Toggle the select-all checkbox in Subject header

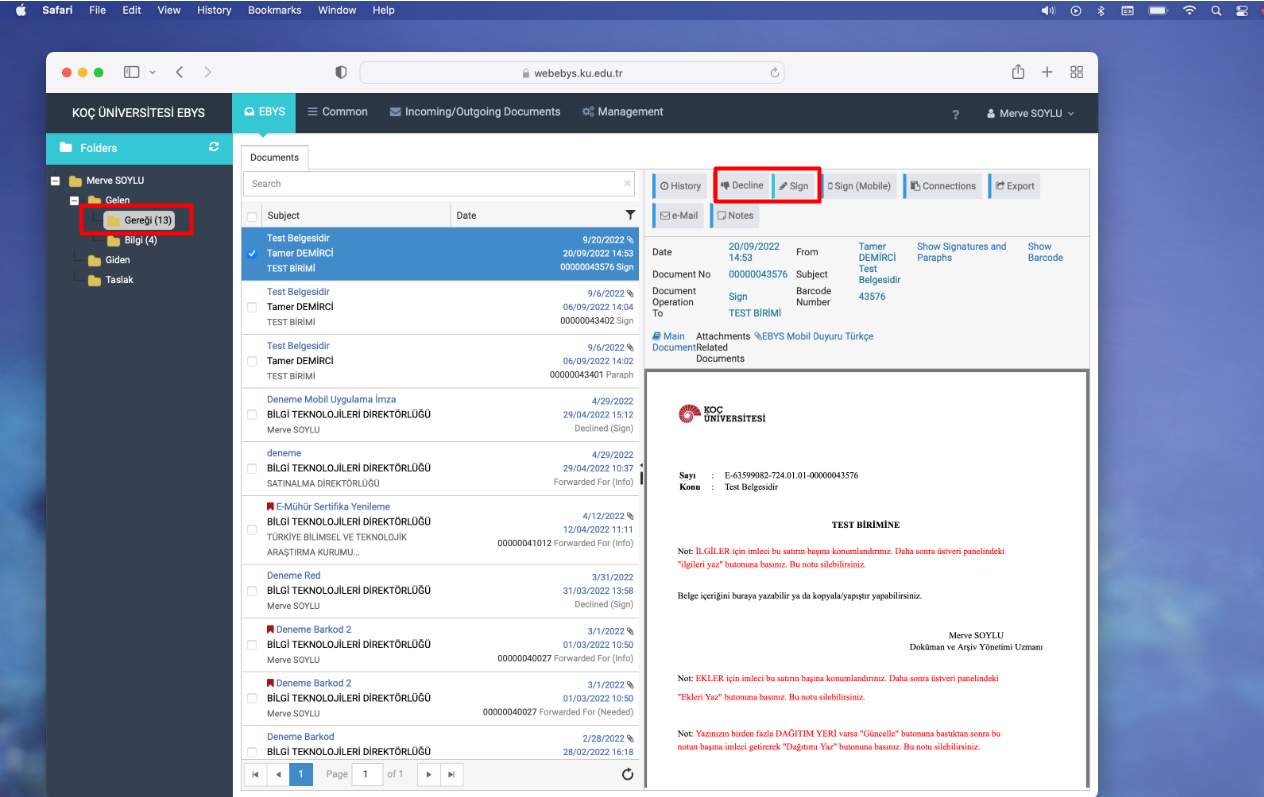(x=252, y=216)
